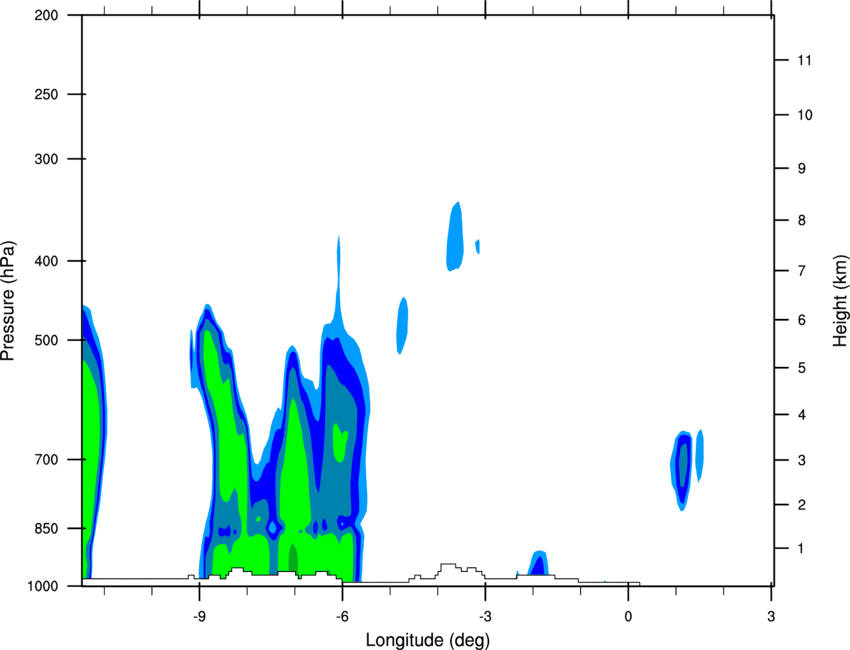Select the 700 pressure tick label
Image resolution: width=850 pixels, height=650 pixels.
(x=46, y=460)
